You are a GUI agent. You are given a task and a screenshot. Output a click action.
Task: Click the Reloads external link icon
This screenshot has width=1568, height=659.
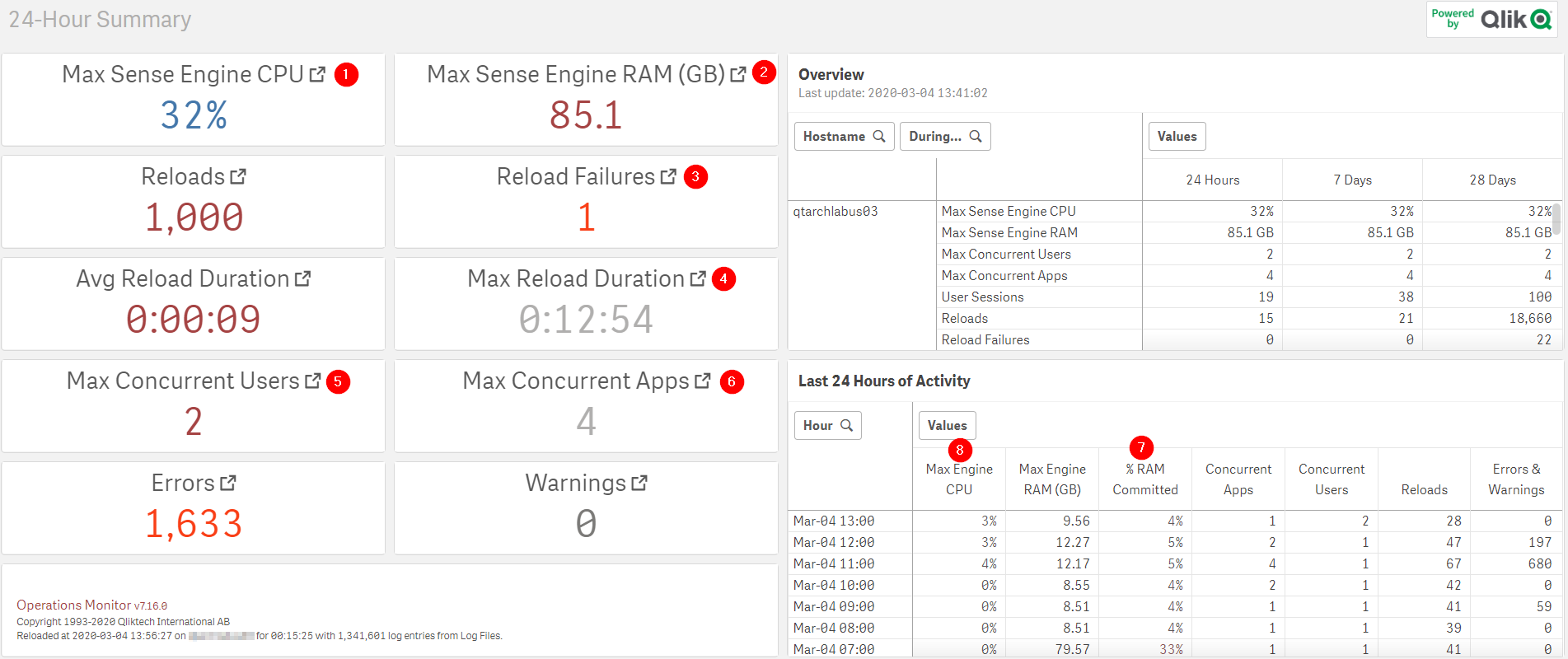(238, 177)
